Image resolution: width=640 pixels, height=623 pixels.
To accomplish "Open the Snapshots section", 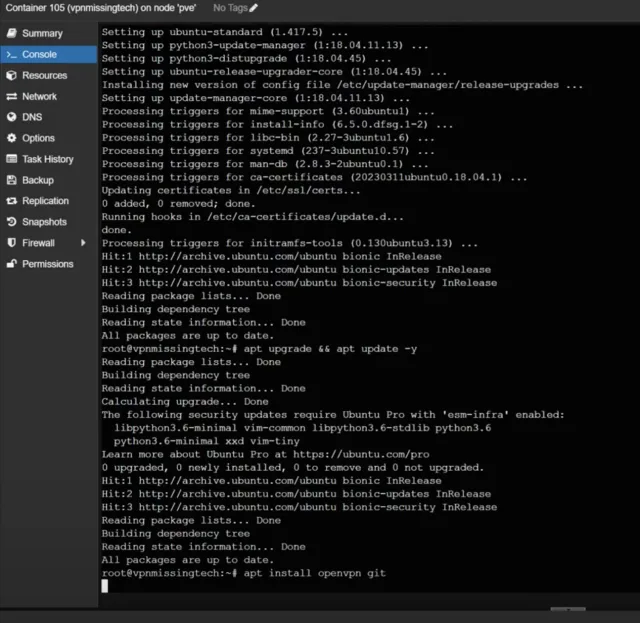I will coord(44,222).
